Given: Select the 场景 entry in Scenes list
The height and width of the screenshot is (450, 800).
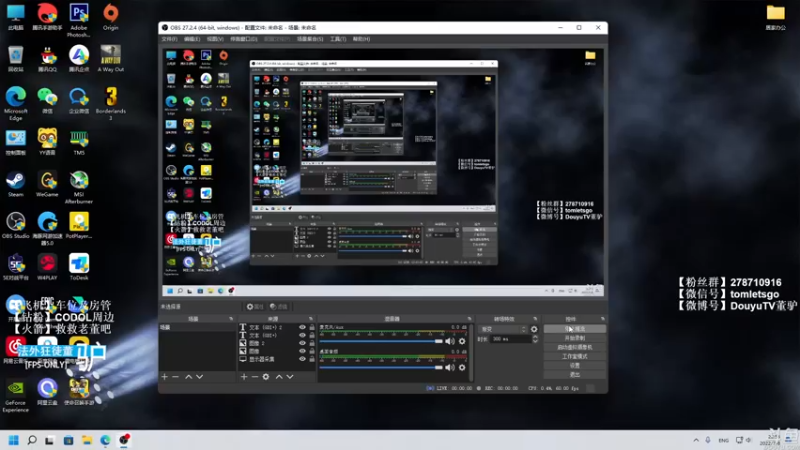Looking at the screenshot, I should (198, 328).
